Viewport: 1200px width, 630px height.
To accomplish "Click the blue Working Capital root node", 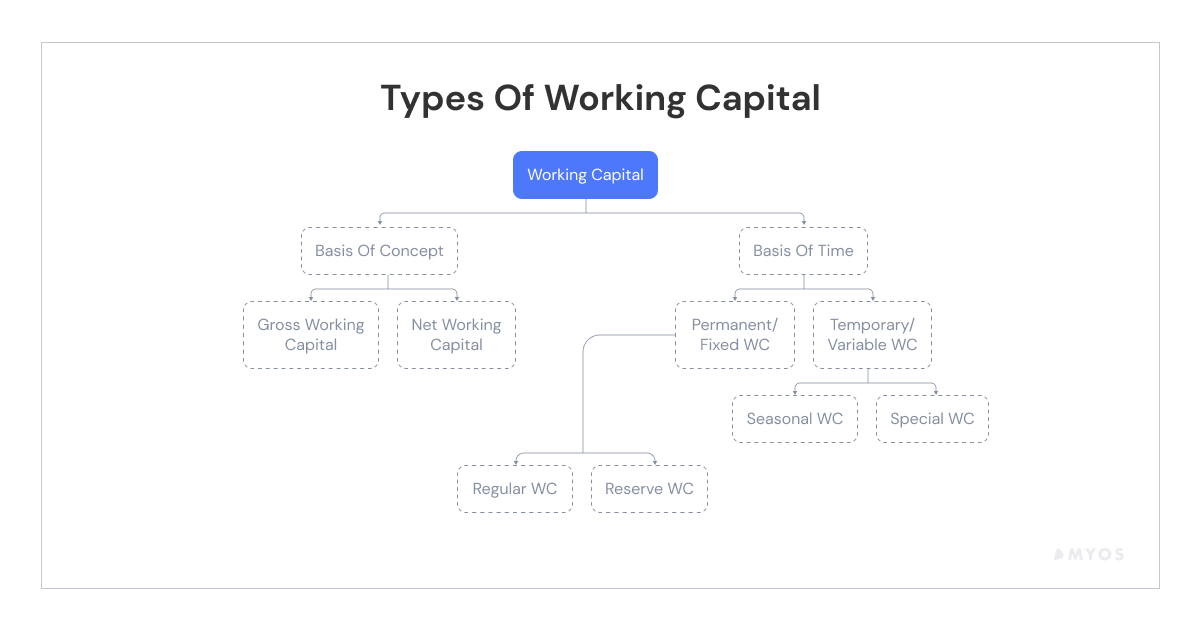I will [x=585, y=175].
